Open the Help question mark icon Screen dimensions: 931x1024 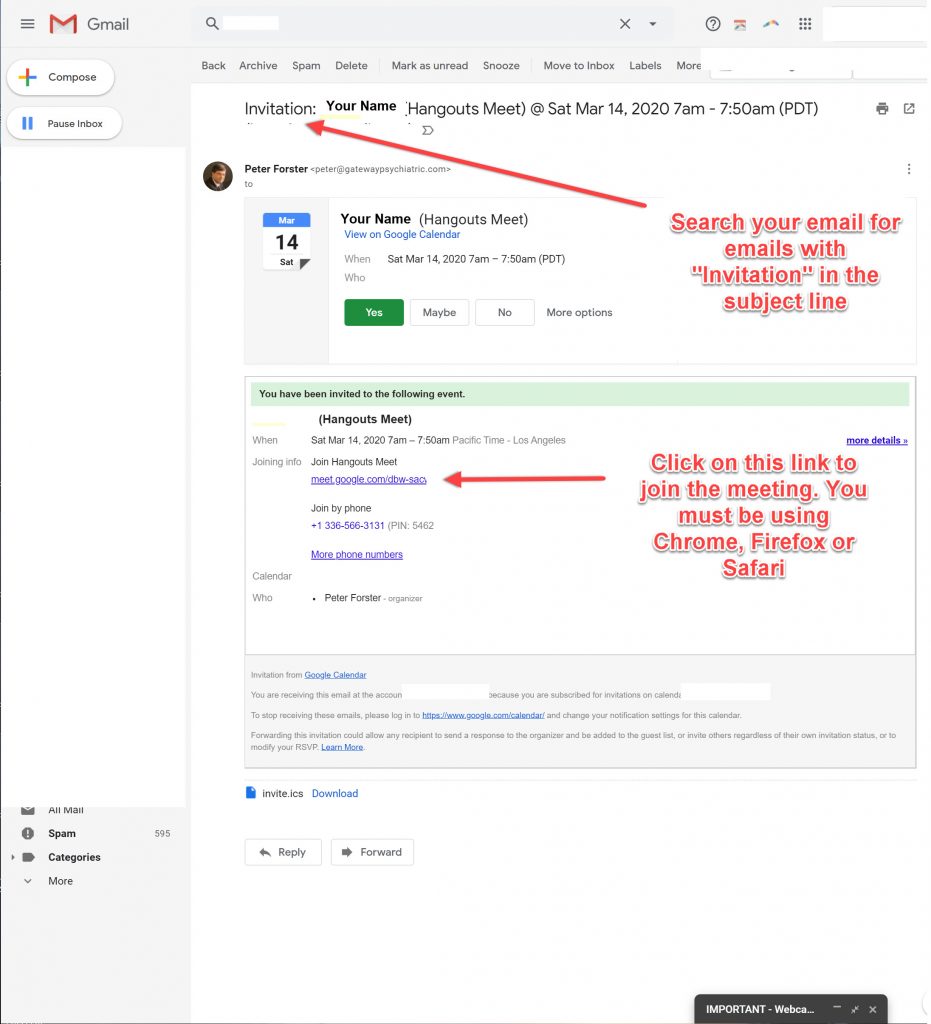(712, 24)
